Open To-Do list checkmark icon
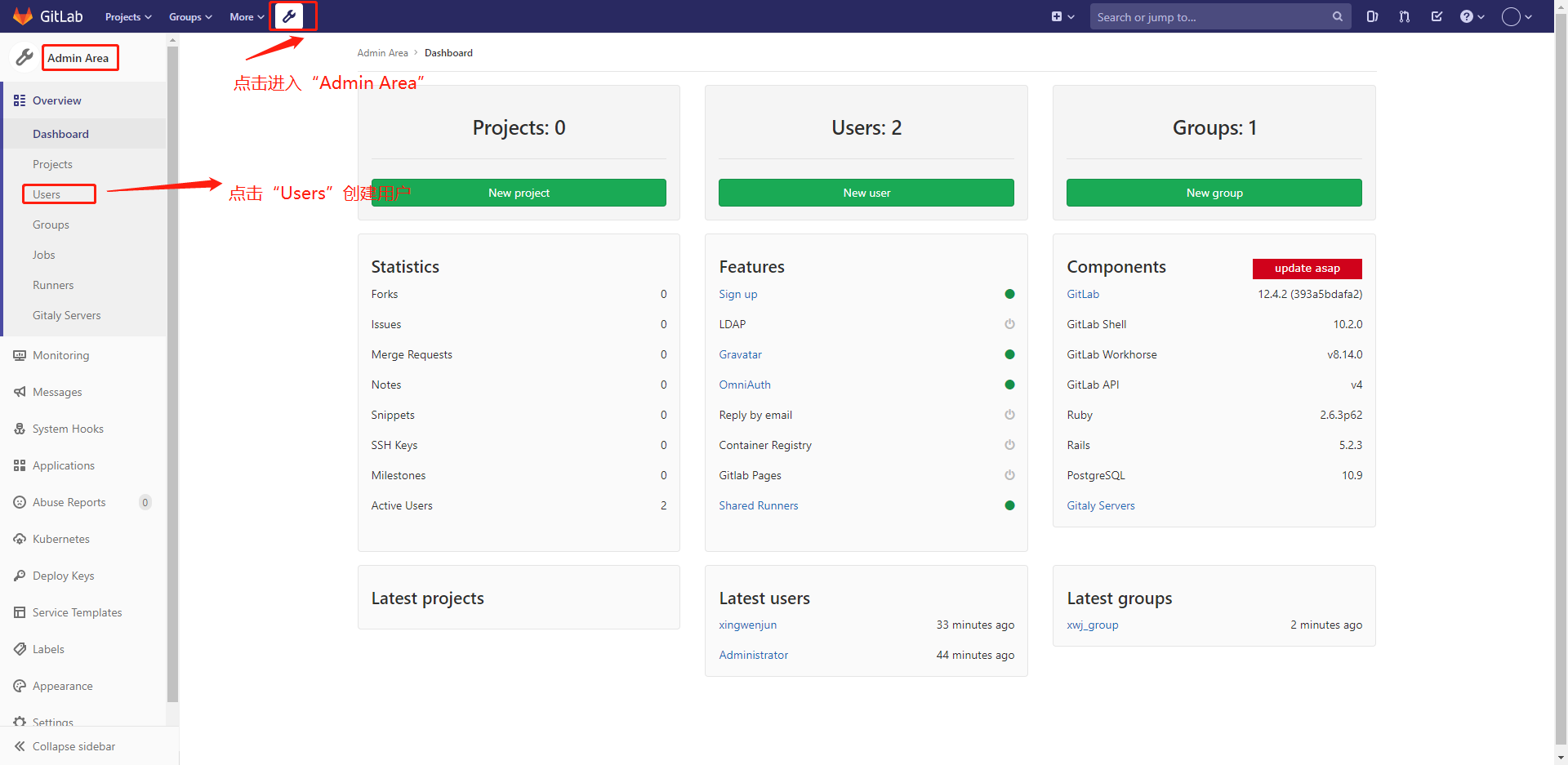The width and height of the screenshot is (1568, 765). (x=1437, y=16)
